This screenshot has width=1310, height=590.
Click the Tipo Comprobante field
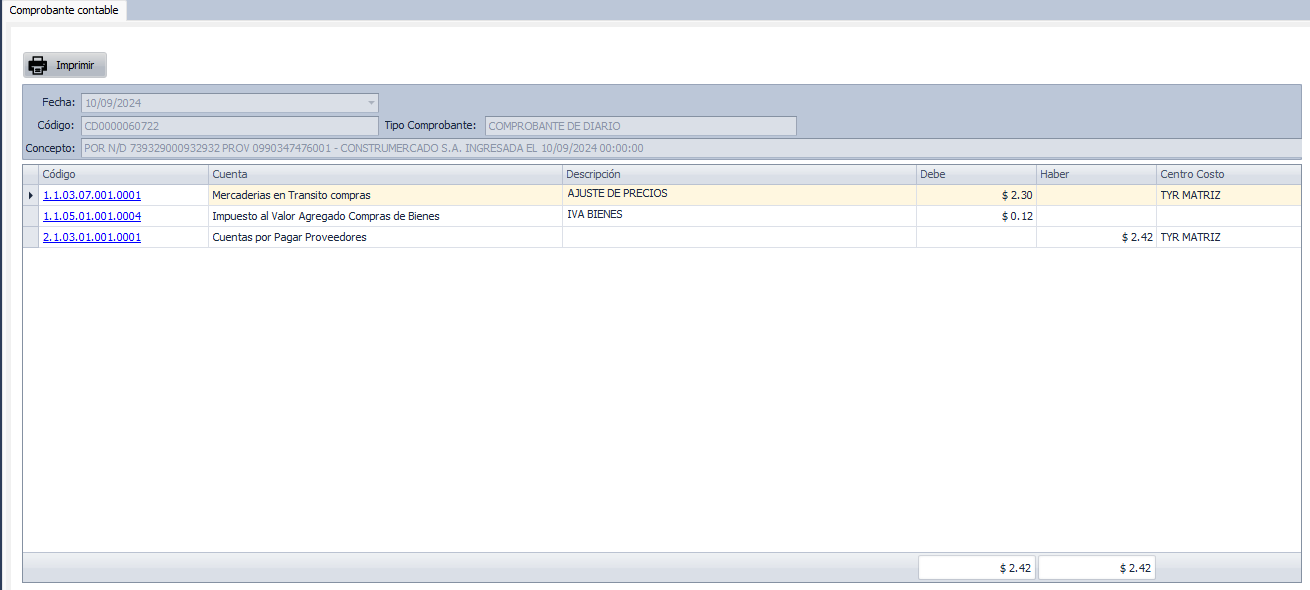(640, 126)
